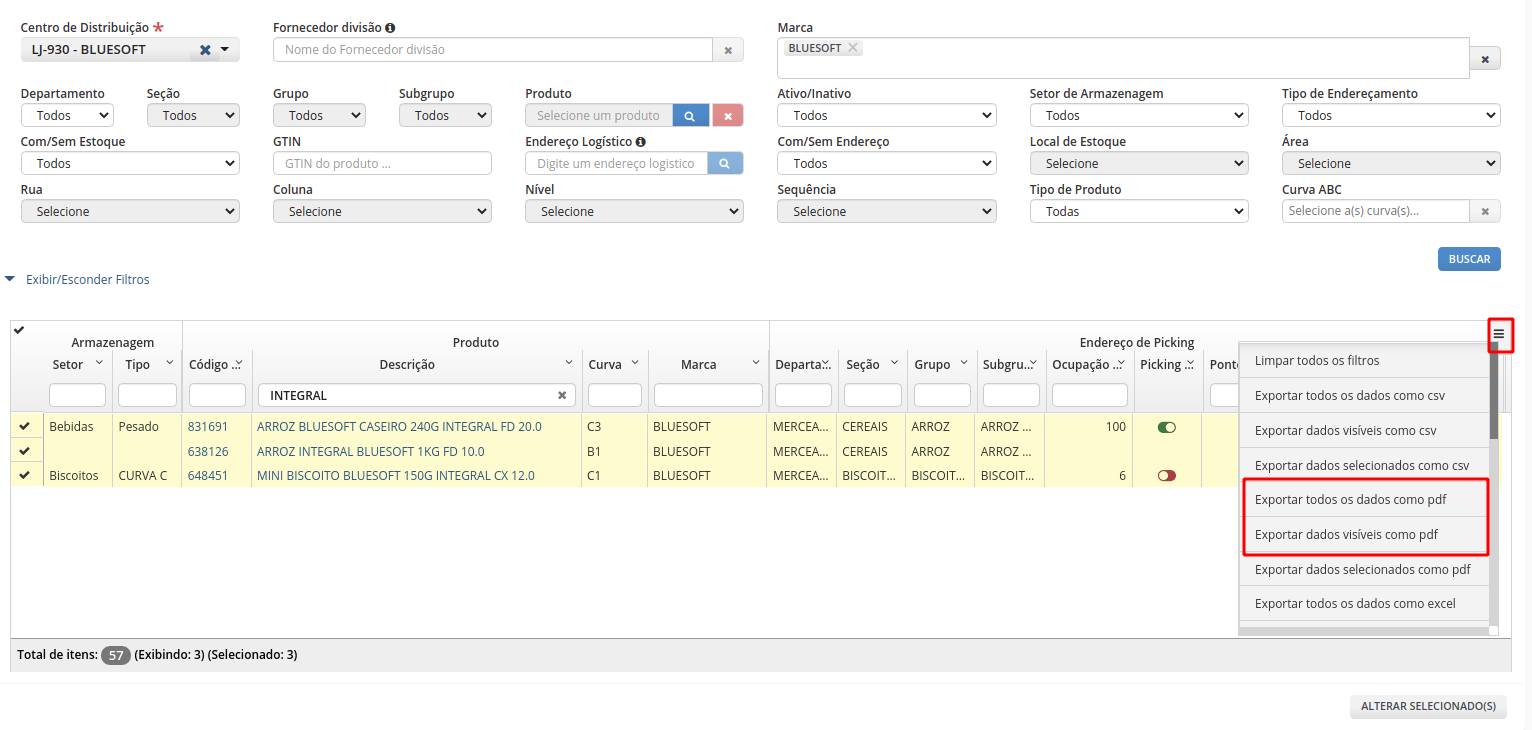Image resolution: width=1532 pixels, height=730 pixels.
Task: Choose Exportar dados visíveis como pdf
Action: [1364, 534]
